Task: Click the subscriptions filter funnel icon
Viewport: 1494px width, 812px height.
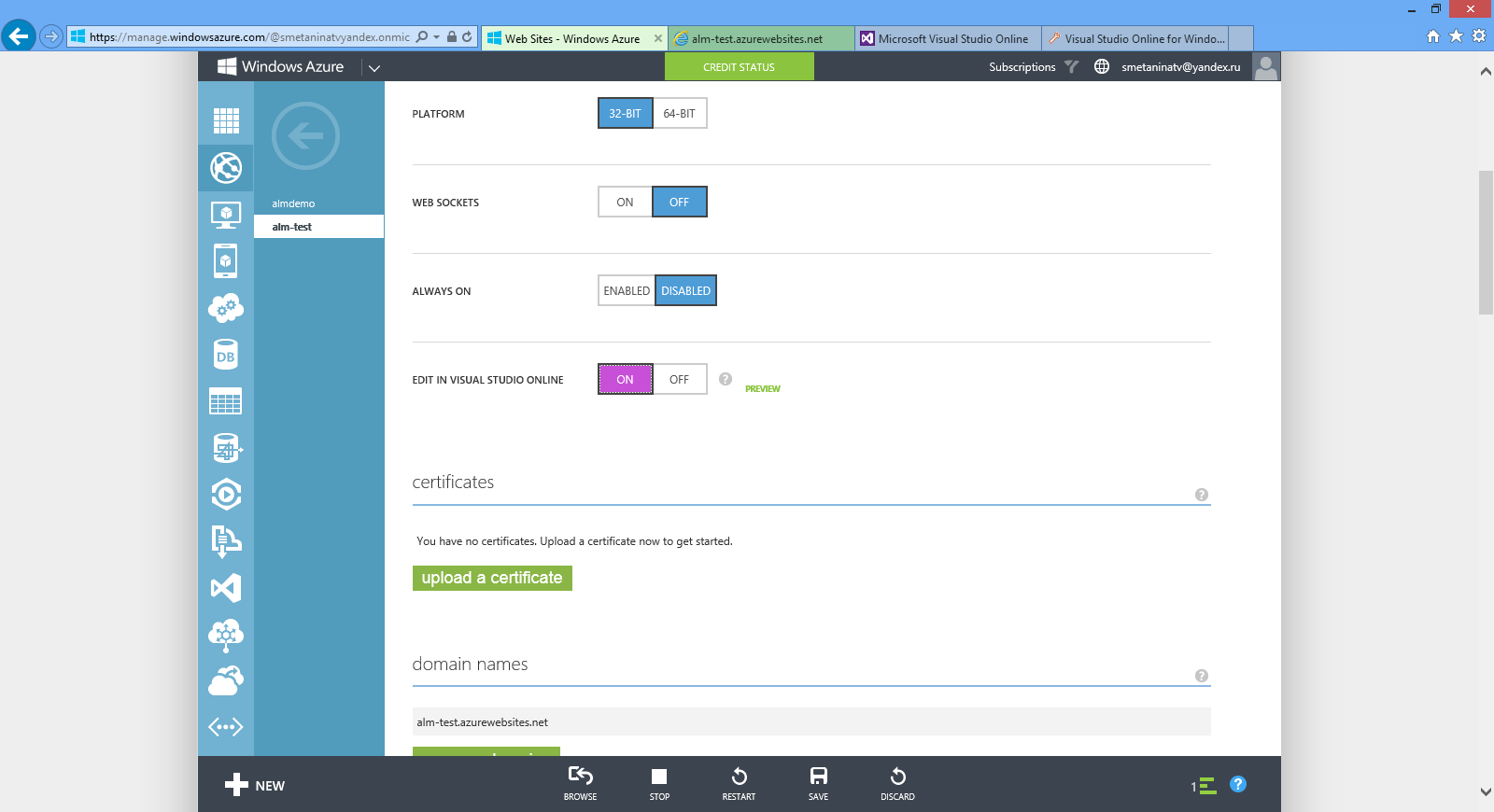Action: (1071, 66)
